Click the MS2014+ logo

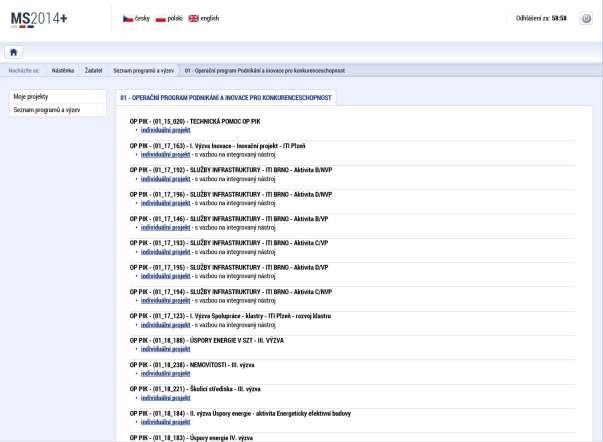click(x=39, y=19)
